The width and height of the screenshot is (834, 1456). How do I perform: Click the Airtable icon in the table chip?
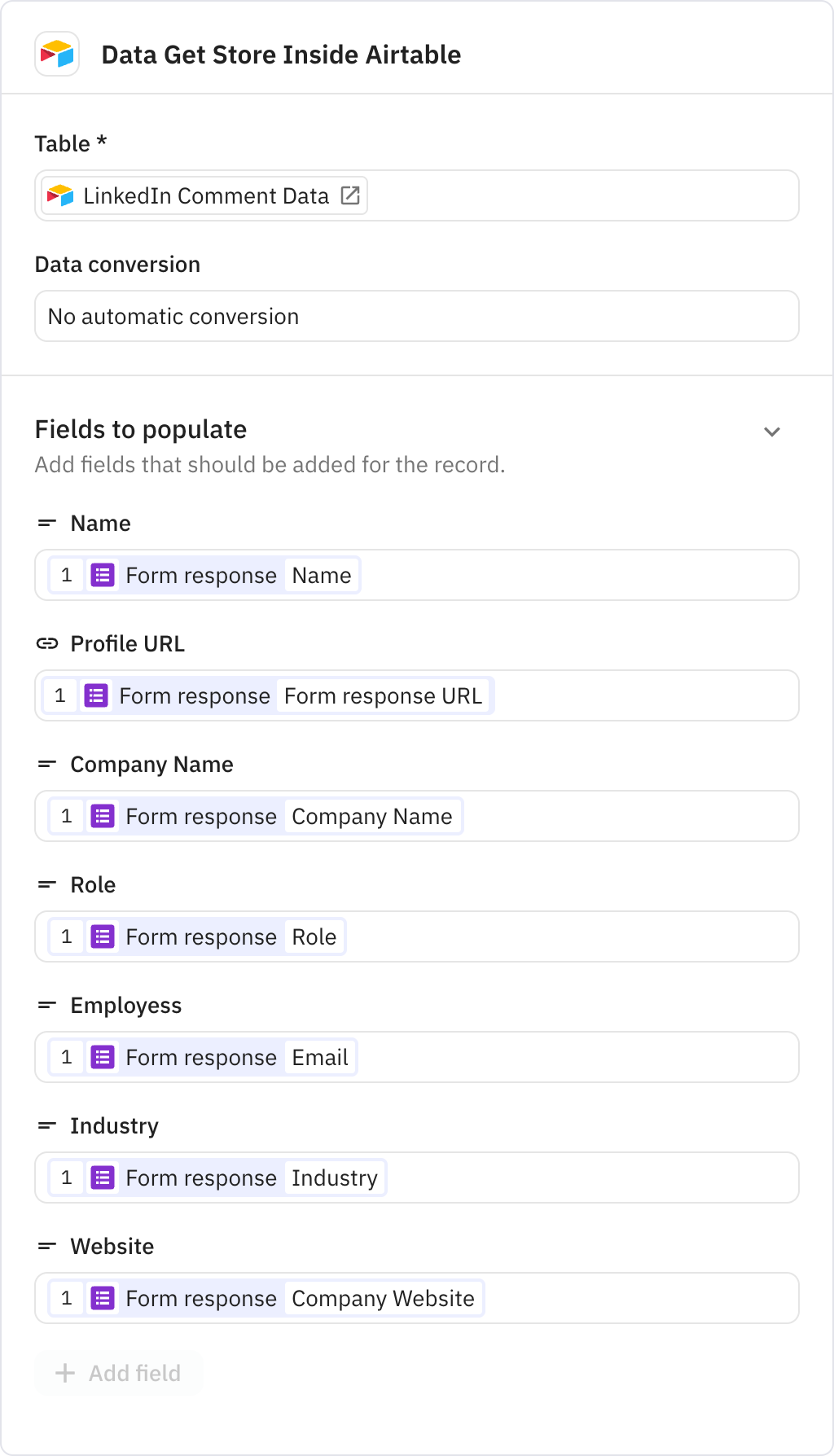[x=60, y=195]
